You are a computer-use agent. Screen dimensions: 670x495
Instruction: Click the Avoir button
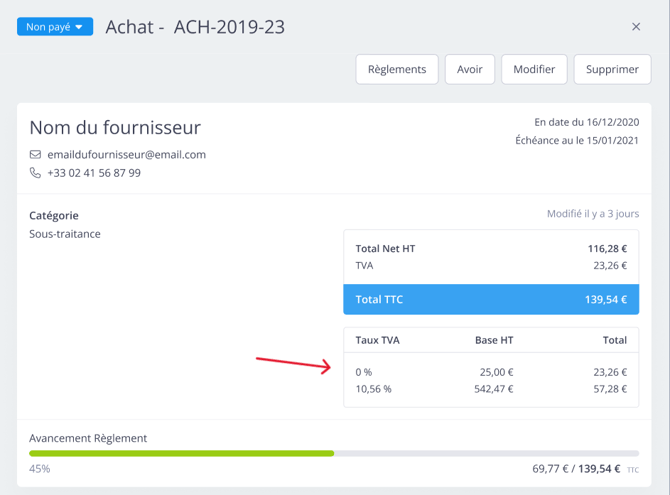pyautogui.click(x=469, y=69)
